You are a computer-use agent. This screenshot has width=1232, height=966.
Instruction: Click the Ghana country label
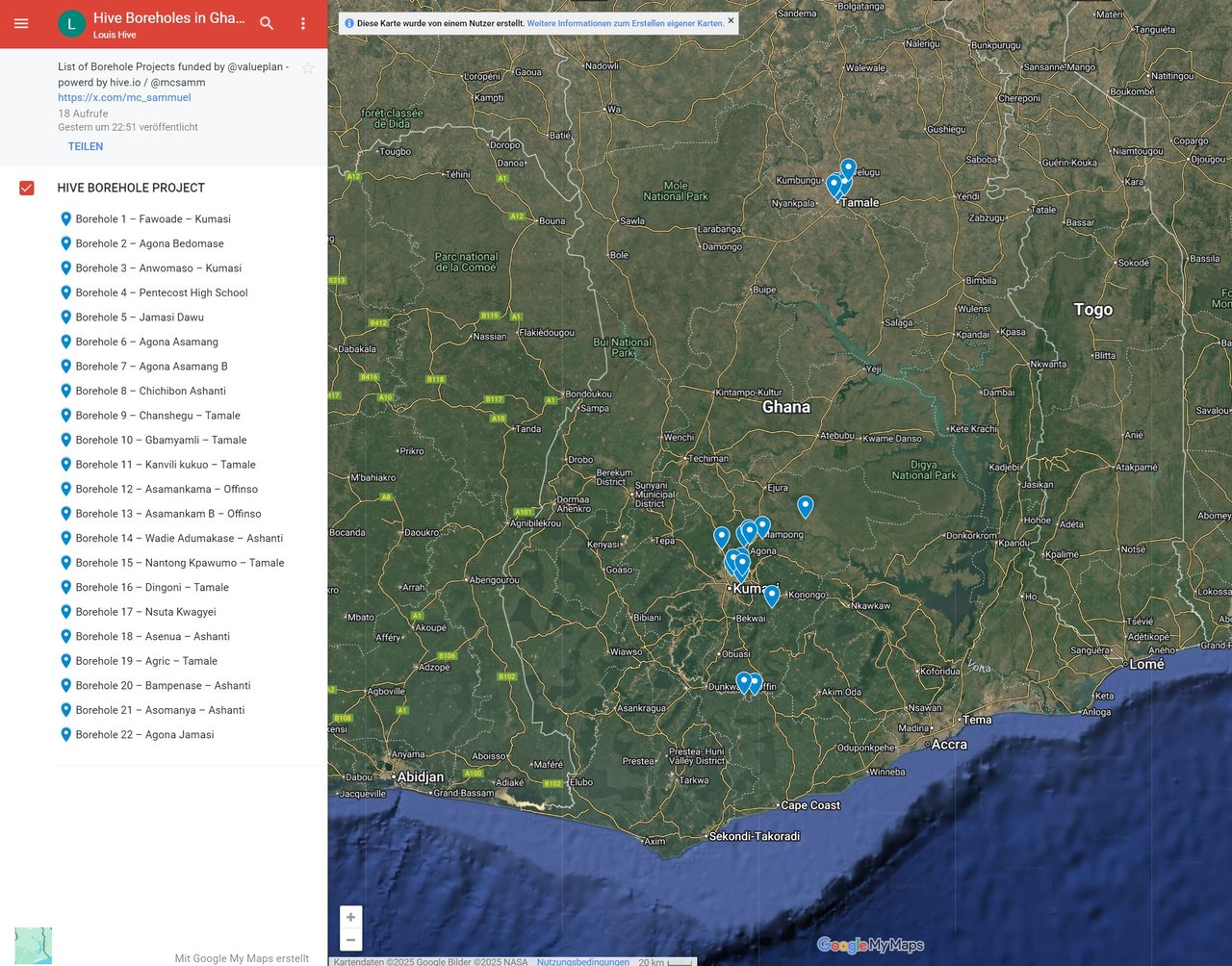[786, 407]
